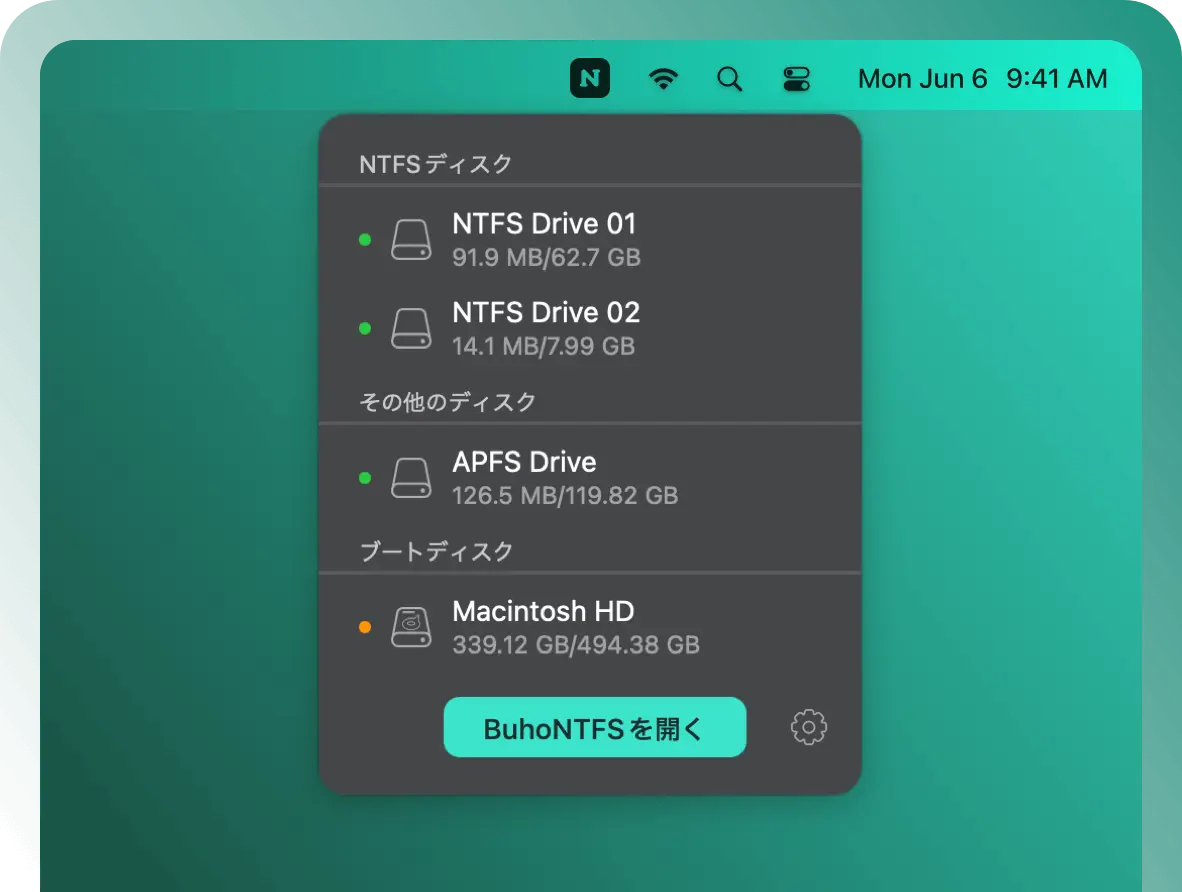
Task: Click the BuhoNTFS menu bar icon
Action: click(589, 78)
